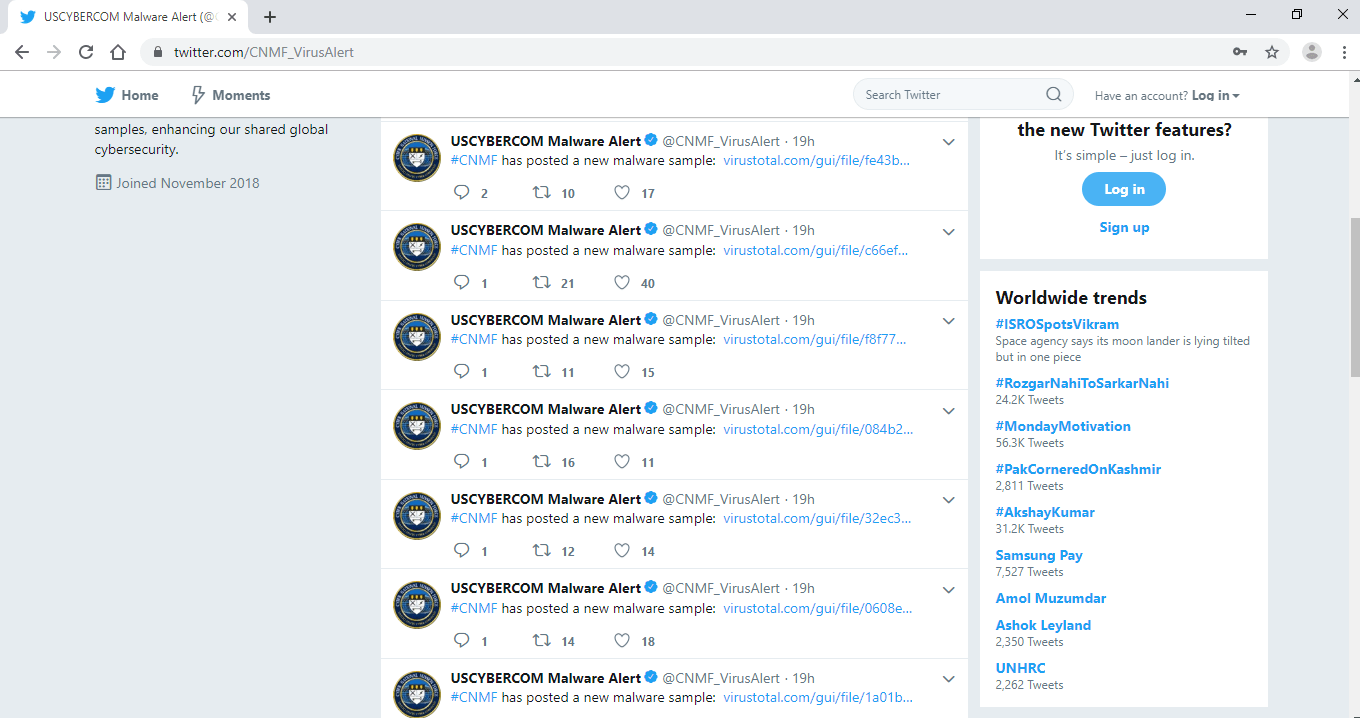1360x718 pixels.
Task: Select the USCYBERCOM Malware Alert browser tab
Action: tap(126, 17)
